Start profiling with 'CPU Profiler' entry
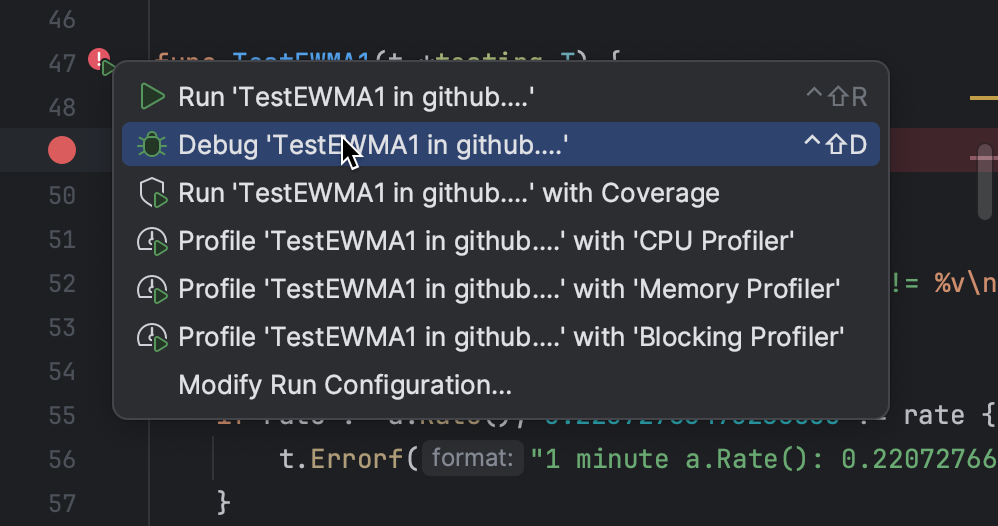The width and height of the screenshot is (998, 526). pyautogui.click(x=486, y=241)
